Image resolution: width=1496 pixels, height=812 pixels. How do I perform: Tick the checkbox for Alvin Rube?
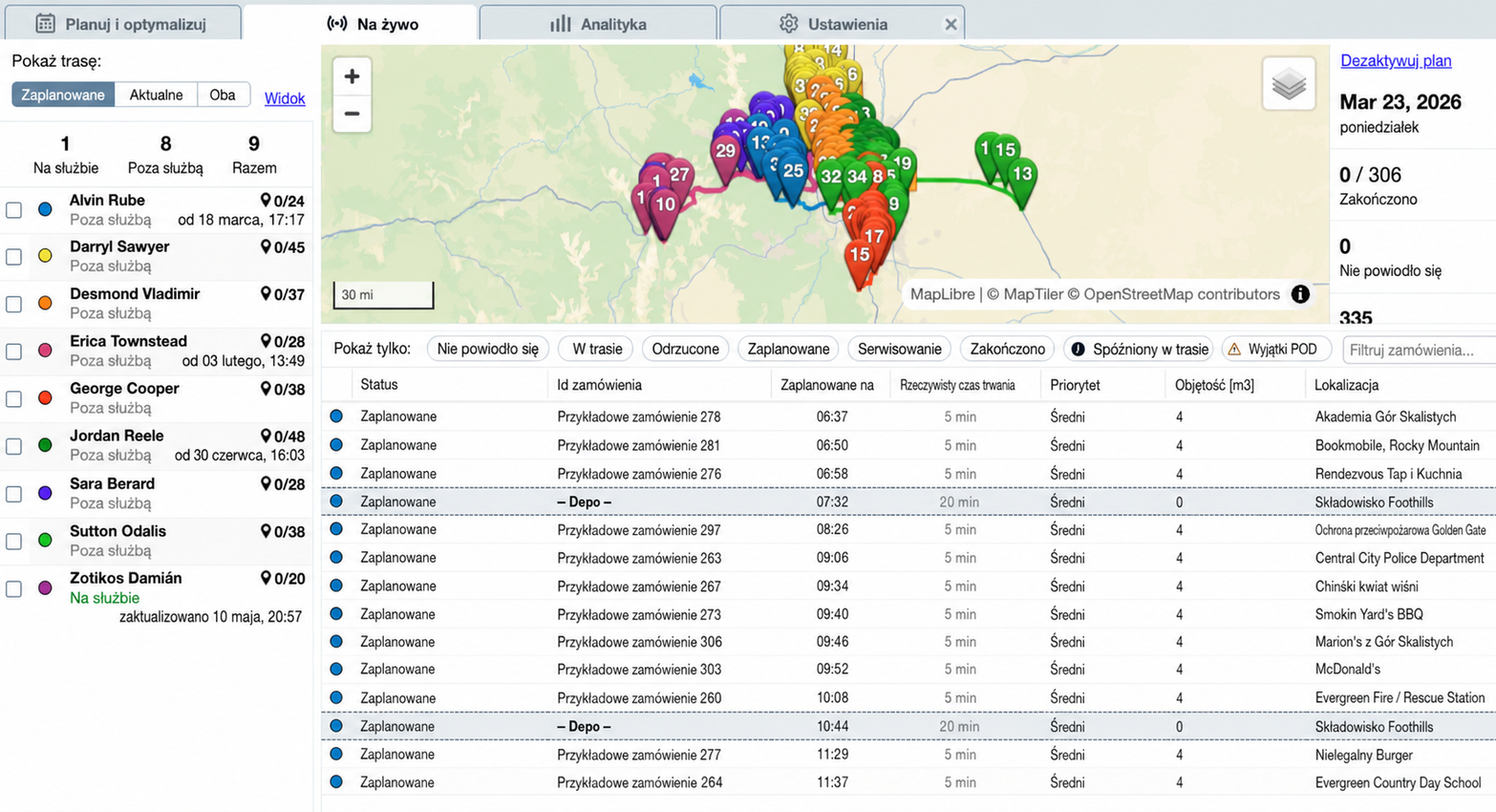[13, 210]
